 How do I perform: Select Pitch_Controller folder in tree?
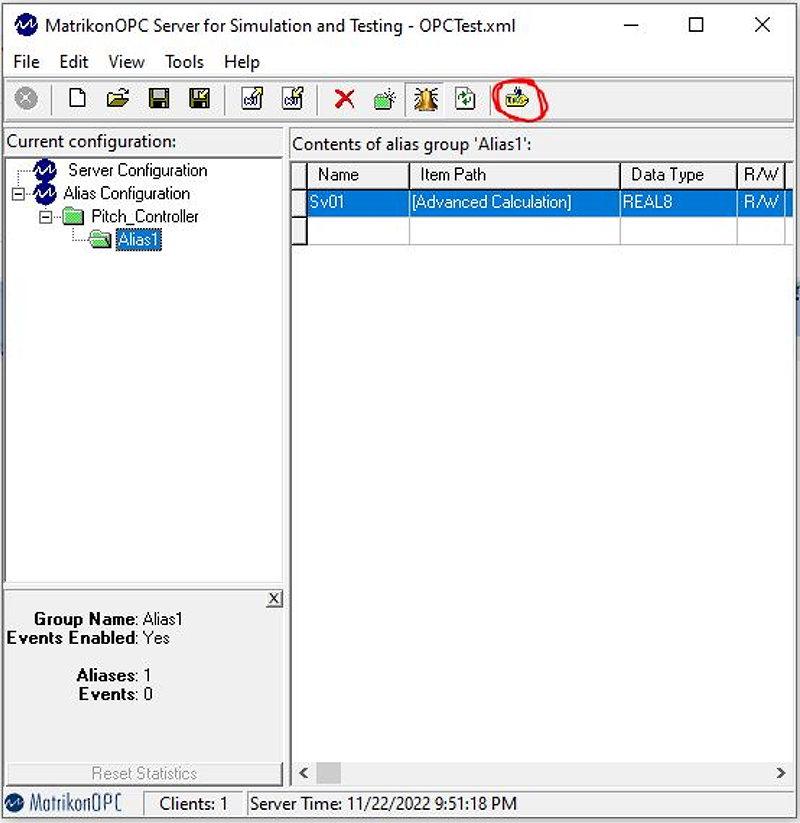pos(145,216)
